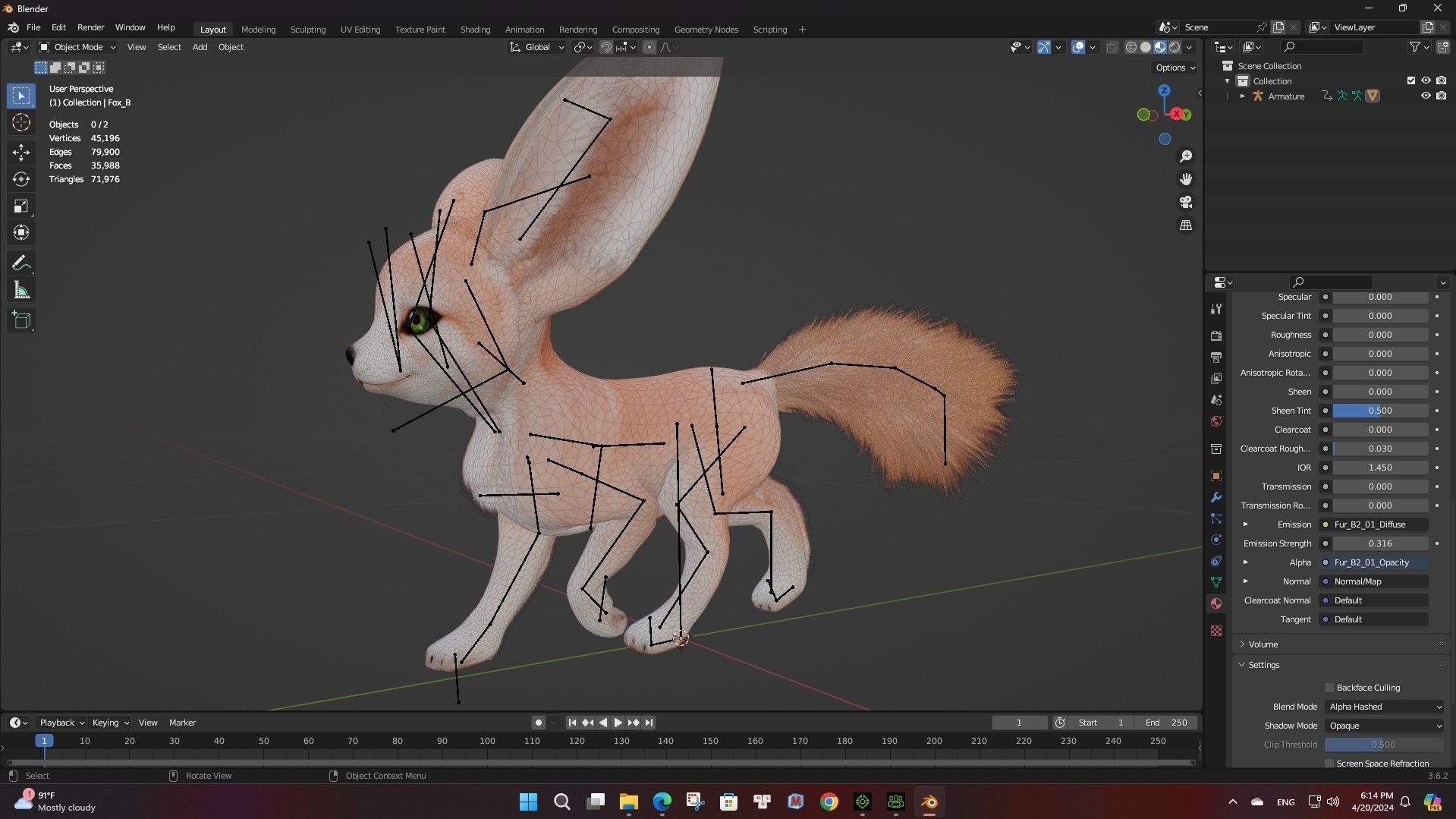Activate the Rotate tool
Viewport: 1456px width, 819px height.
click(21, 179)
